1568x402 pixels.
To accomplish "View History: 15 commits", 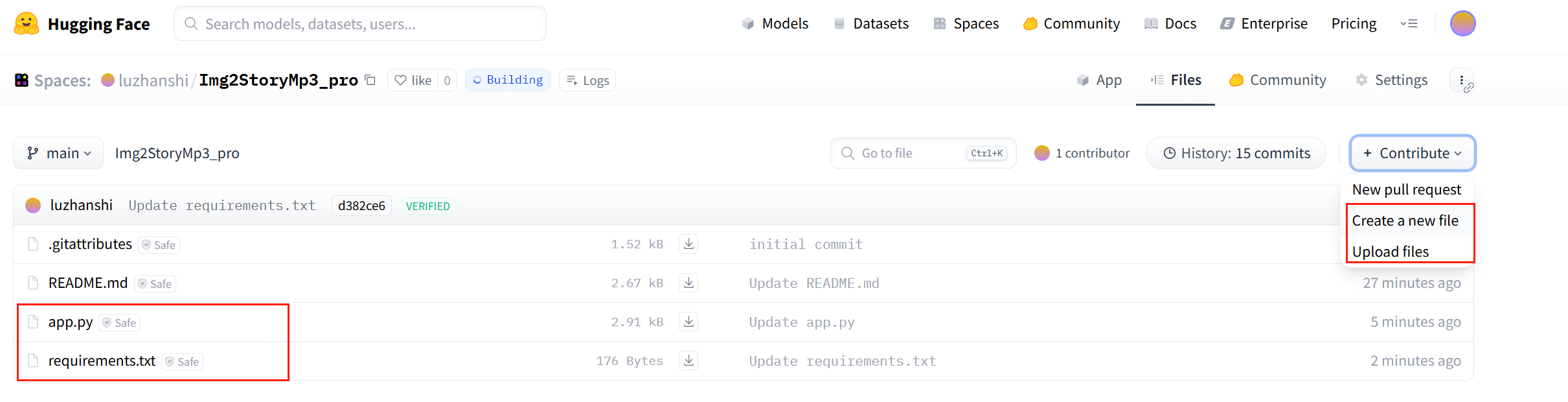I will [x=1236, y=153].
